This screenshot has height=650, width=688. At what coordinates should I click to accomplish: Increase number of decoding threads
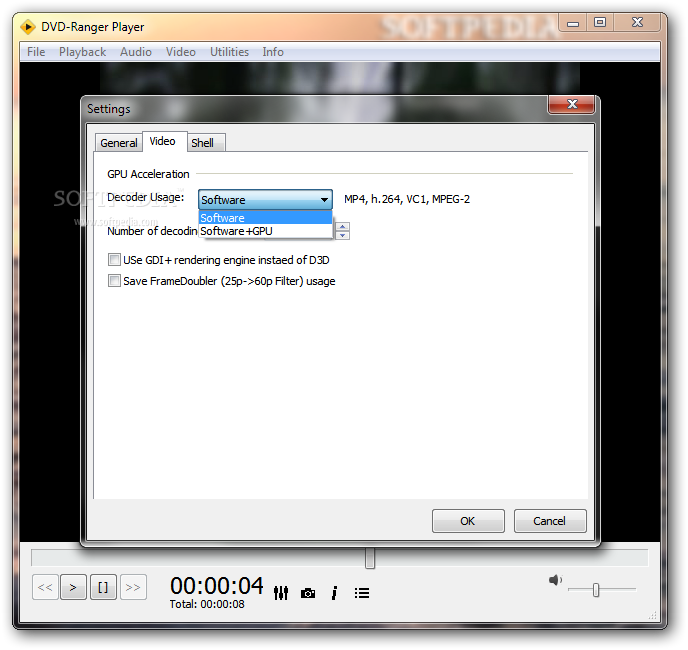point(342,226)
